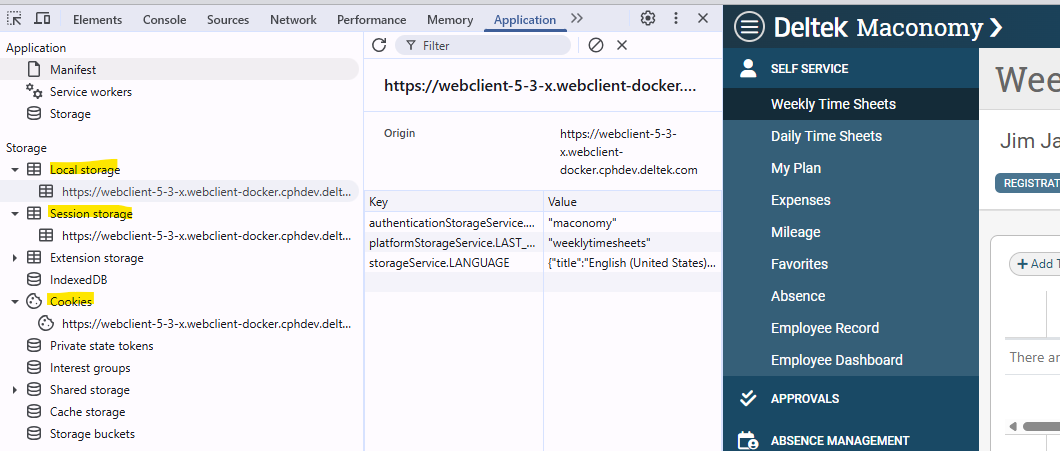Open DevTools three-dot customize menu

tap(676, 19)
